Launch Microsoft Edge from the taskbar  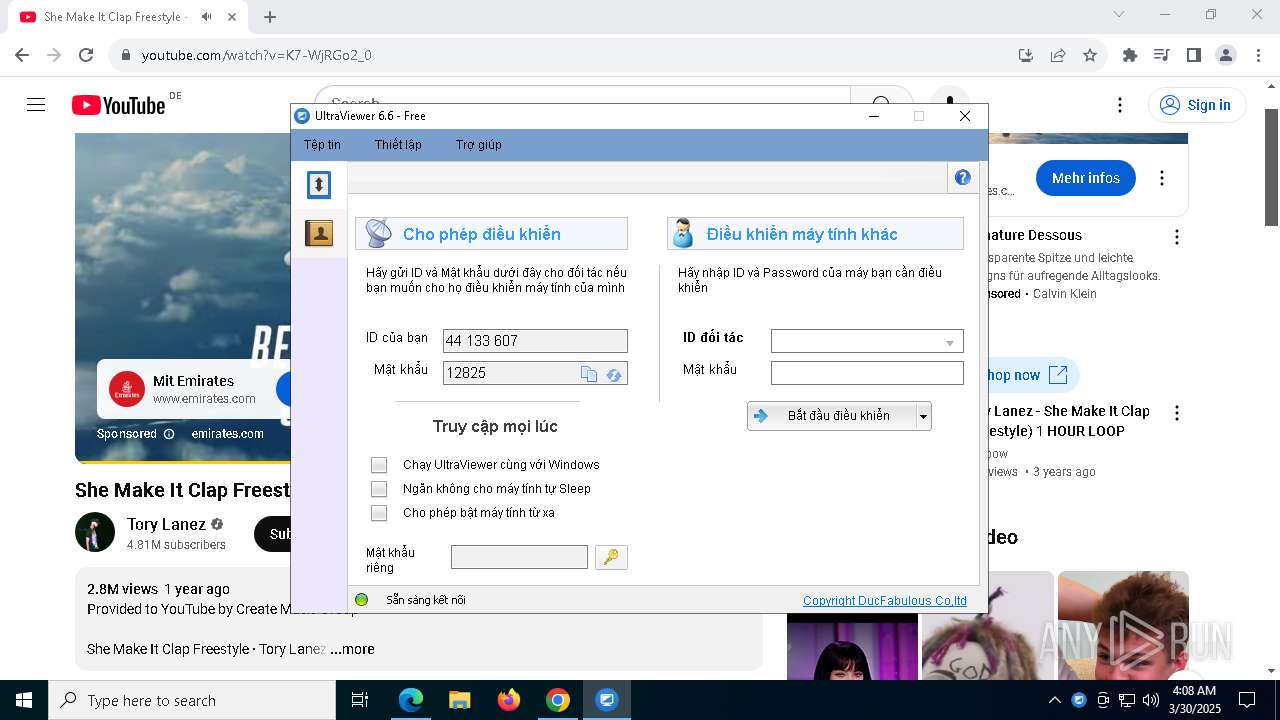tap(411, 700)
